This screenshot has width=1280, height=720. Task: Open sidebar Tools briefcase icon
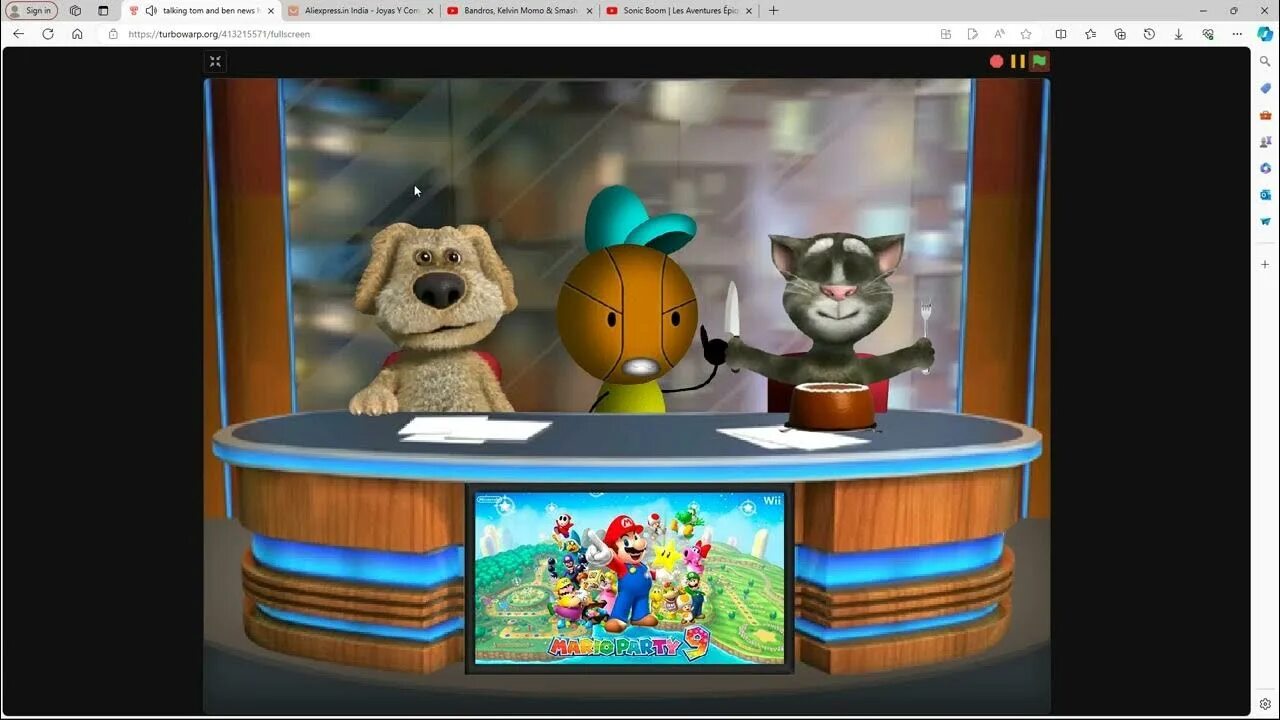1265,115
